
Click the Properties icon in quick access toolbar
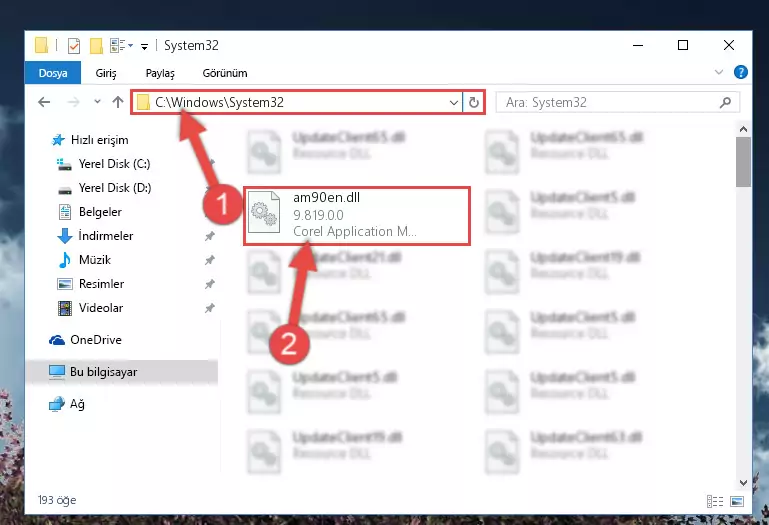pyautogui.click(x=74, y=46)
